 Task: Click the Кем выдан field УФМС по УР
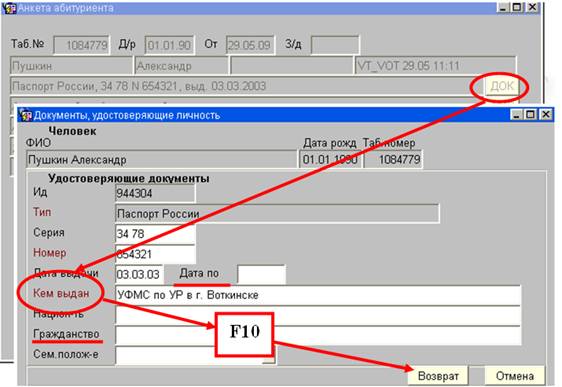(x=318, y=295)
